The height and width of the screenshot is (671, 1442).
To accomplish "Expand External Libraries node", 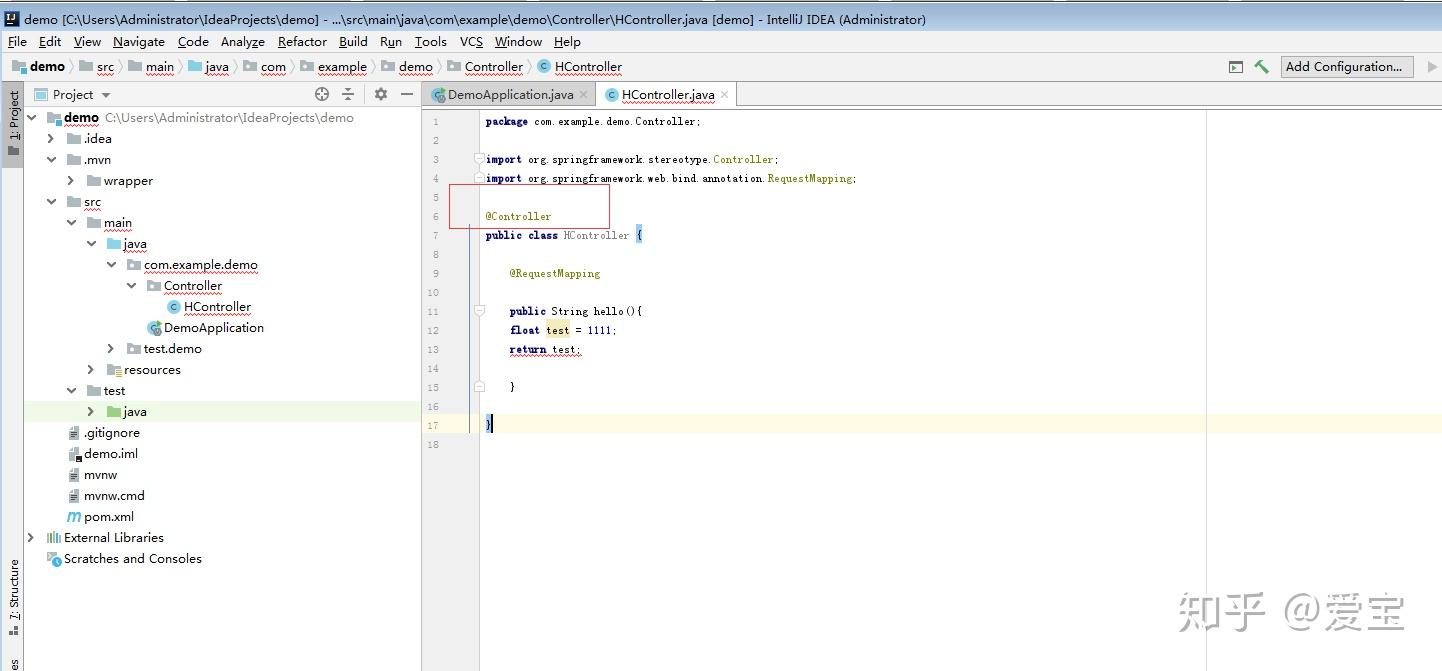I will tap(31, 538).
